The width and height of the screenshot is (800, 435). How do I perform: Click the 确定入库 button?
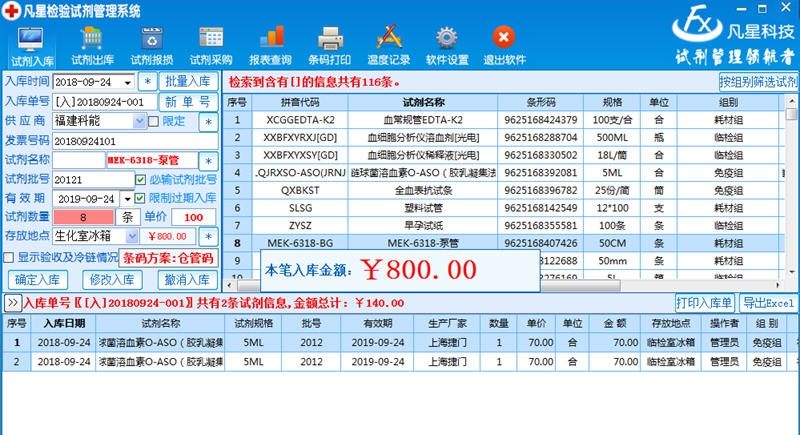click(x=38, y=280)
